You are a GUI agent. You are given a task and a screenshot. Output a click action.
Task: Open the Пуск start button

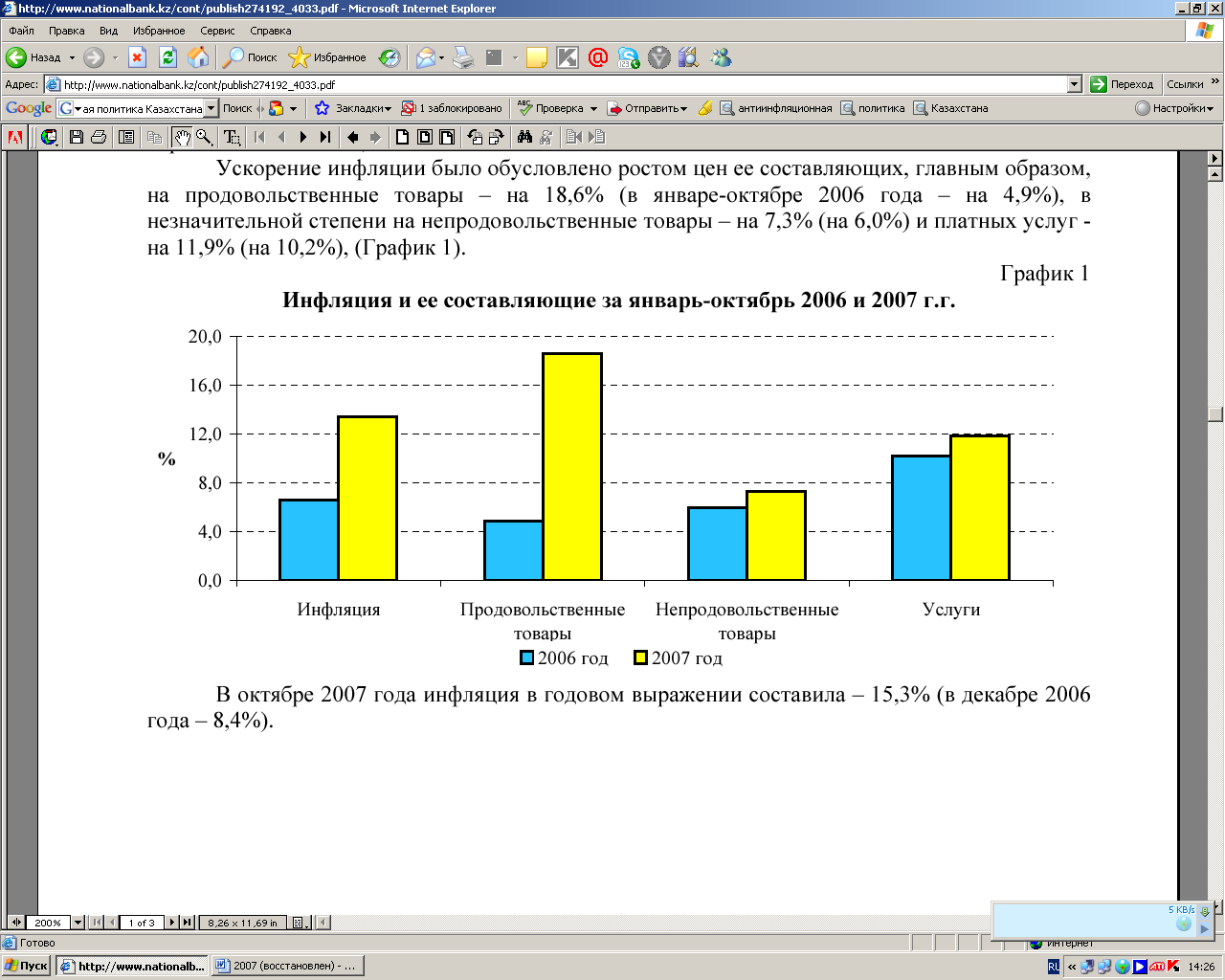[x=27, y=966]
